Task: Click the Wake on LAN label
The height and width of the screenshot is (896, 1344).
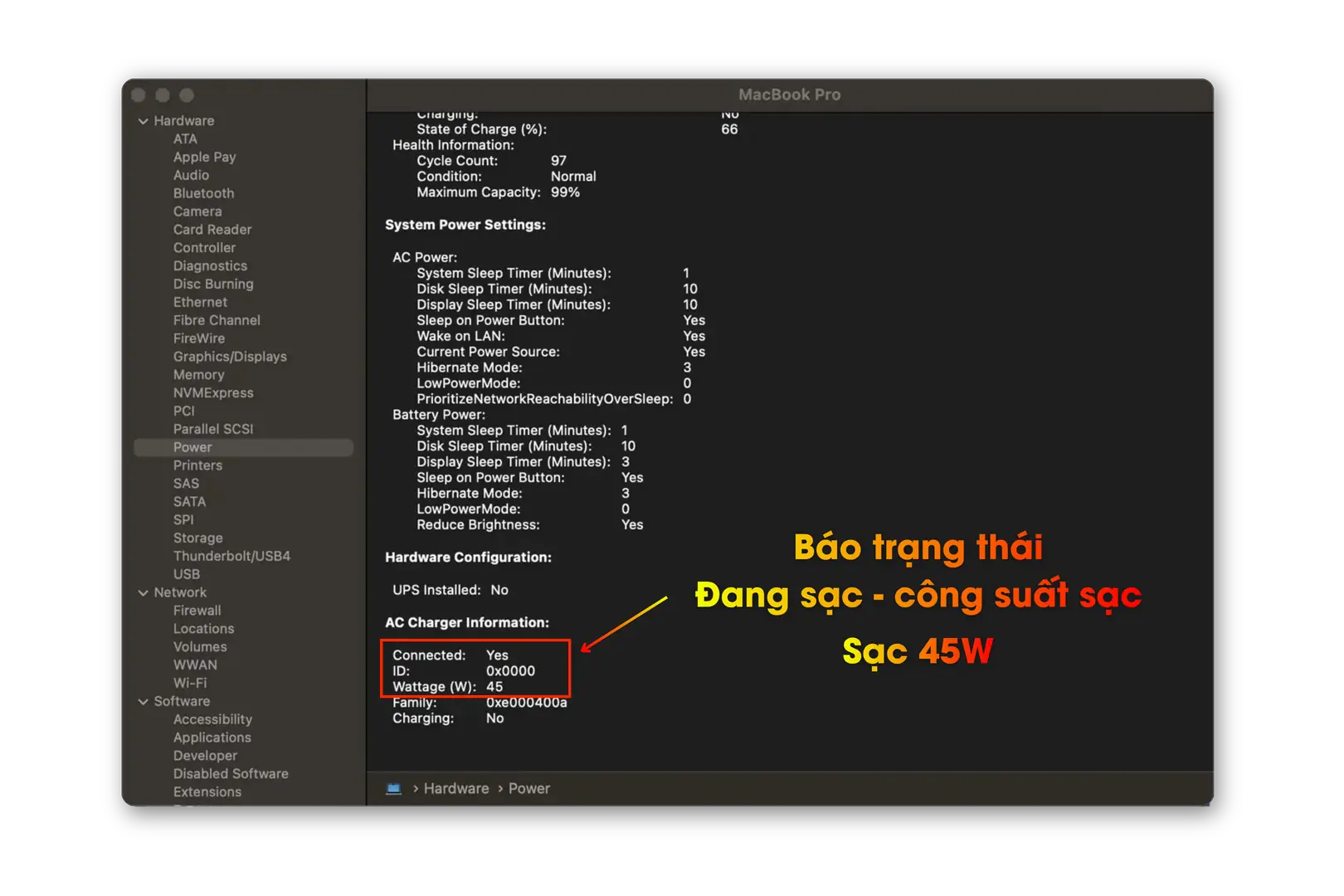Action: (460, 337)
